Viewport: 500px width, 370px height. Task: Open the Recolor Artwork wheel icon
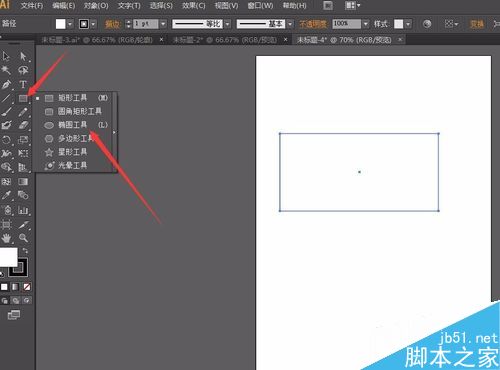[427, 24]
